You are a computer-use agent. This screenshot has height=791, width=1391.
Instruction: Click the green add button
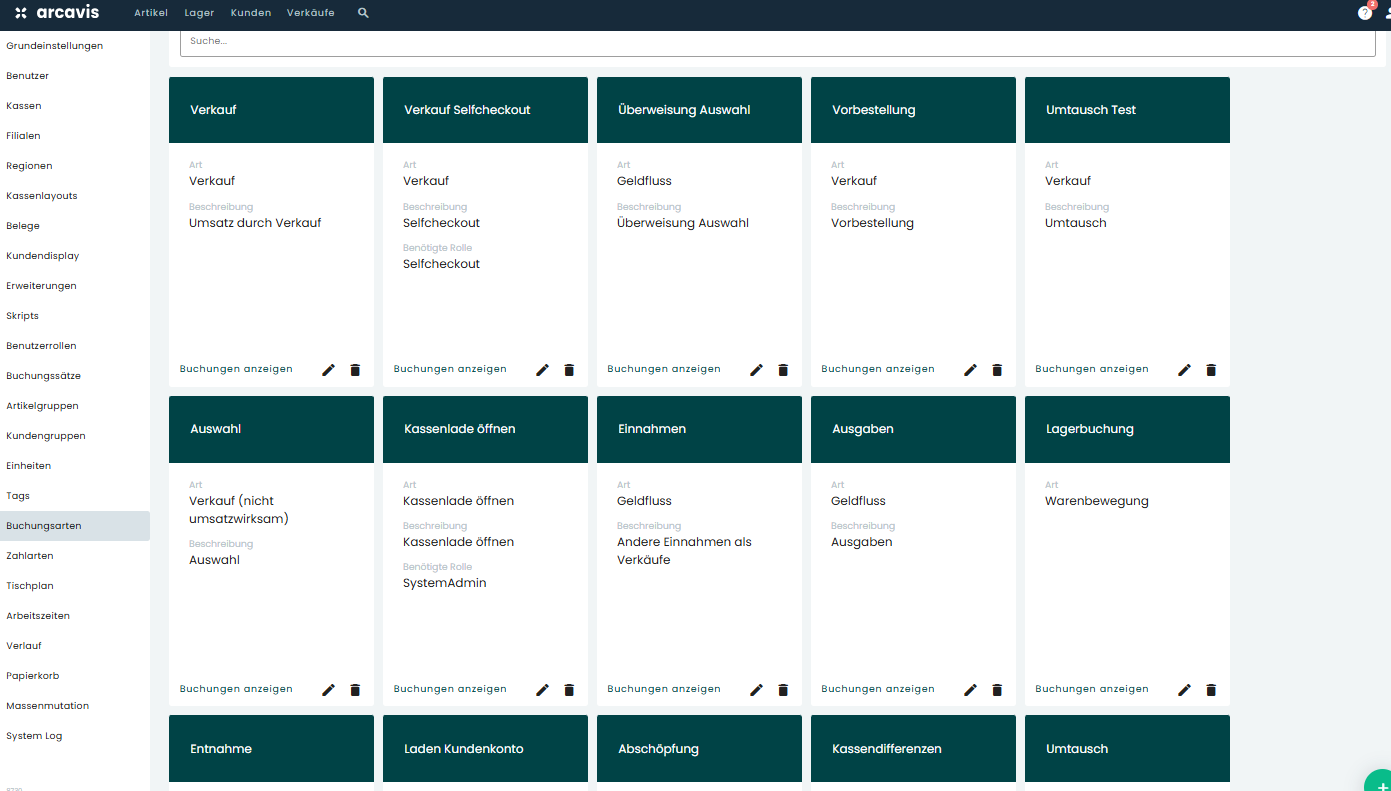pos(1378,780)
